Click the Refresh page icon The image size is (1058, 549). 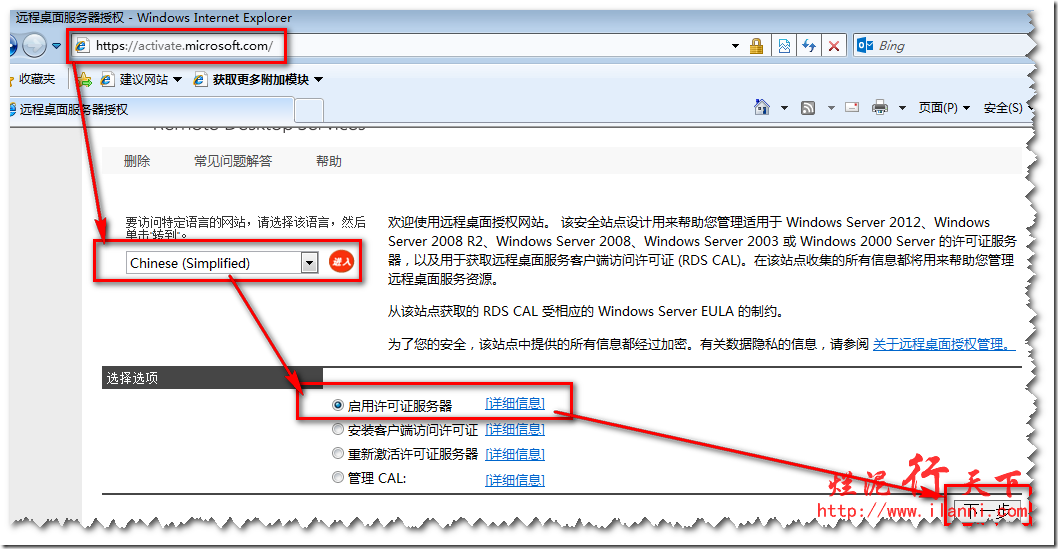click(808, 46)
